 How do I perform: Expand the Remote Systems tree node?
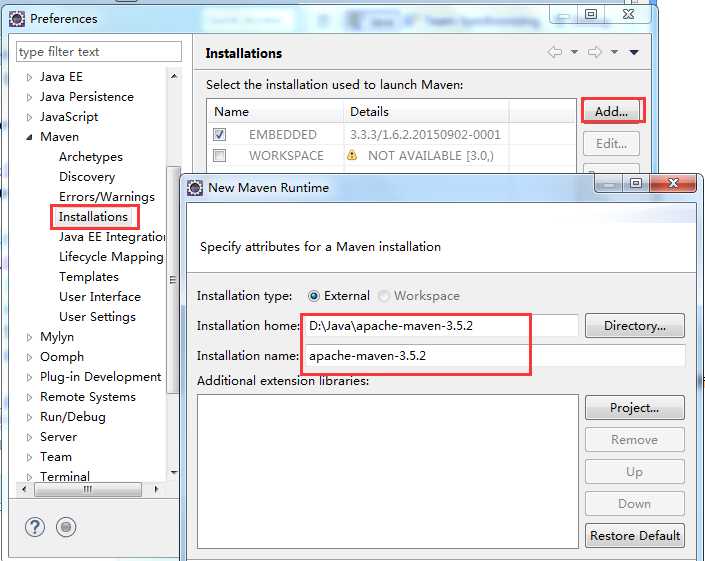point(29,397)
